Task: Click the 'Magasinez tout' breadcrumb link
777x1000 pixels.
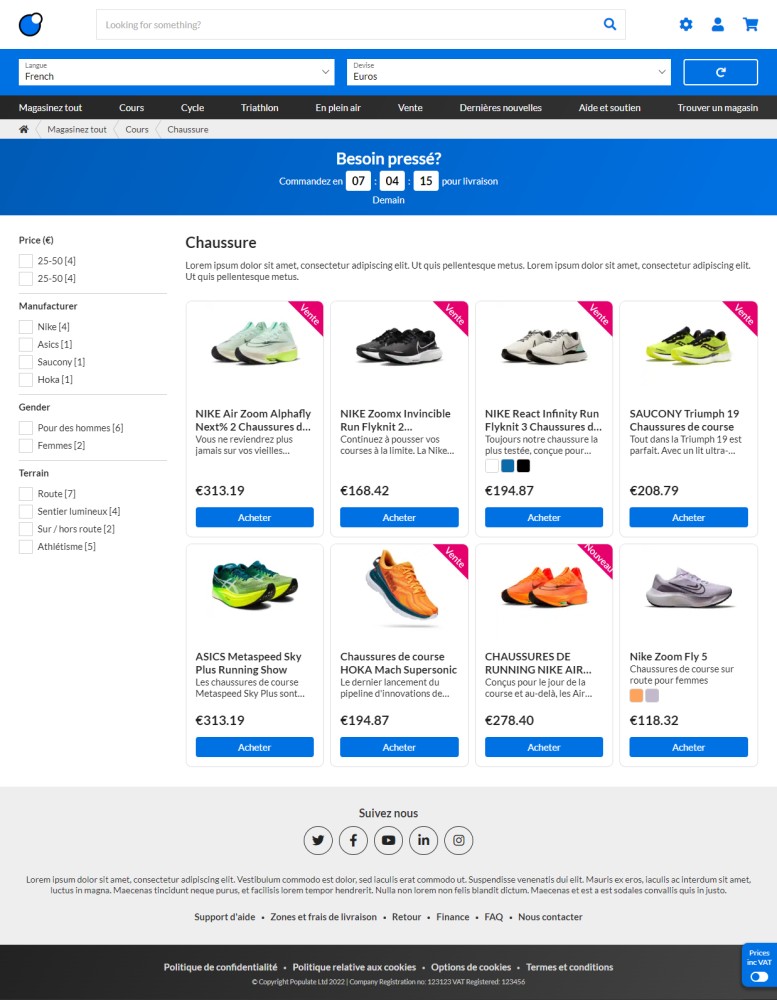Action: pyautogui.click(x=77, y=129)
